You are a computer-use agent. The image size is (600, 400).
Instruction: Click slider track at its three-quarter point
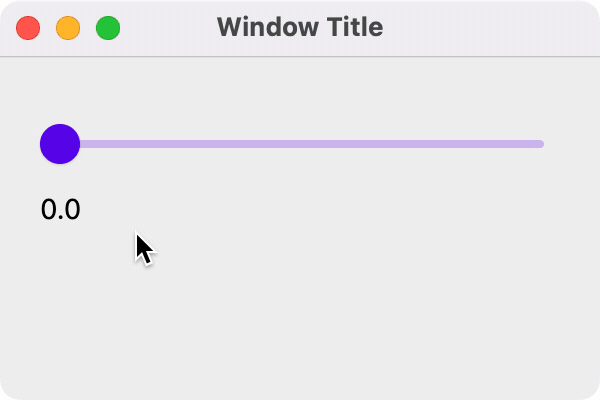420,144
